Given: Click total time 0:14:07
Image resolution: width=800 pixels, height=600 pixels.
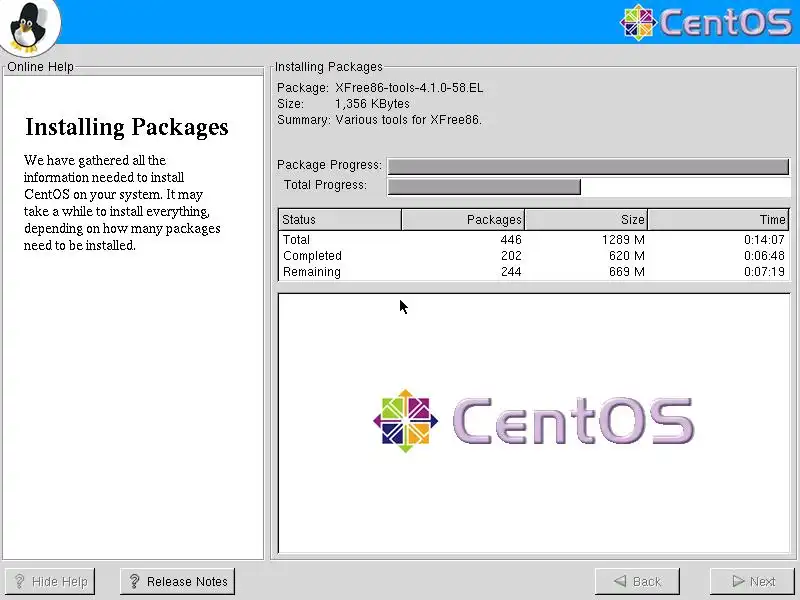Looking at the screenshot, I should (764, 240).
